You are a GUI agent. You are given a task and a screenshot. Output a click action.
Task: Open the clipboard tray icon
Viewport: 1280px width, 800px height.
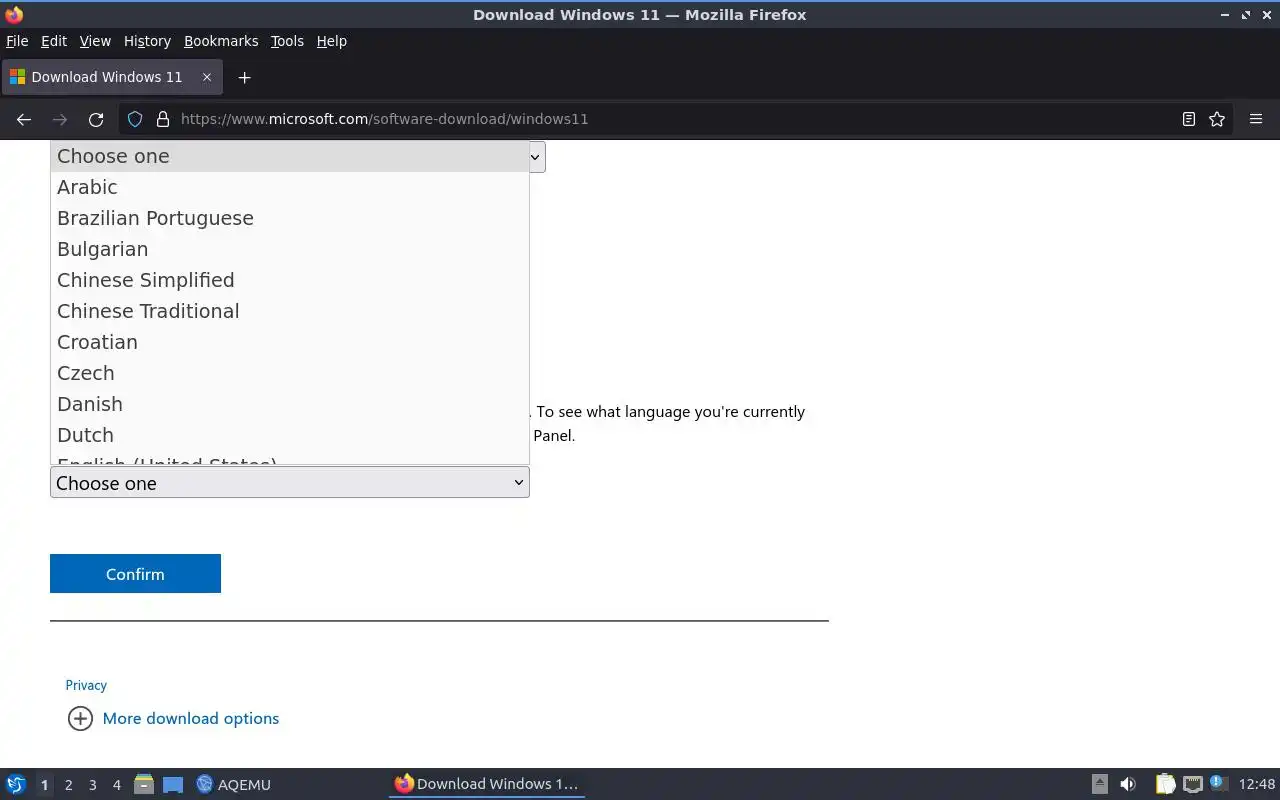(1165, 784)
